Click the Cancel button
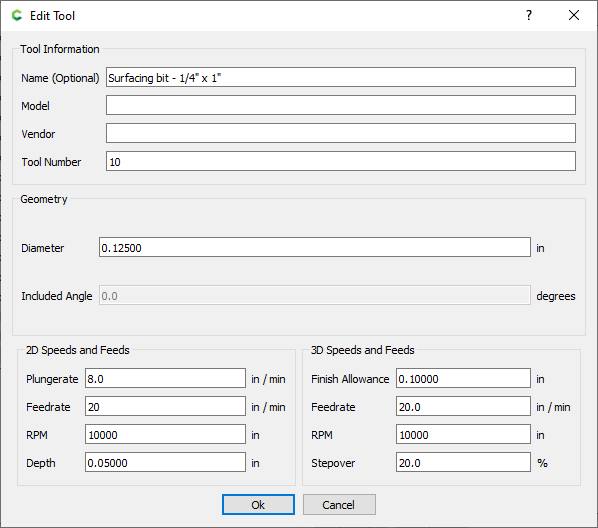Viewport: 598px width, 528px height. pos(339,504)
